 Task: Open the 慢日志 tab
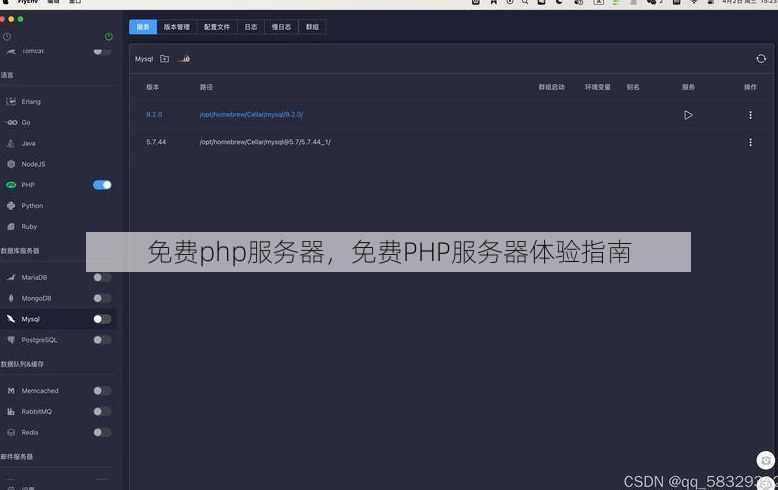pyautogui.click(x=281, y=27)
